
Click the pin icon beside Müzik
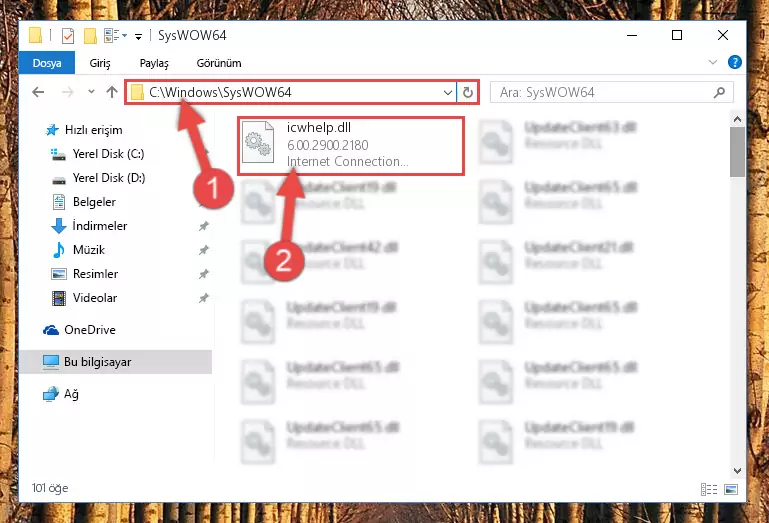click(204, 250)
